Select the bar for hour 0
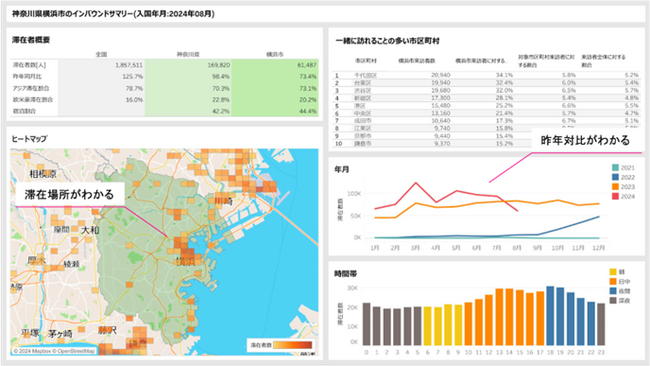The image size is (650, 366). 366,324
